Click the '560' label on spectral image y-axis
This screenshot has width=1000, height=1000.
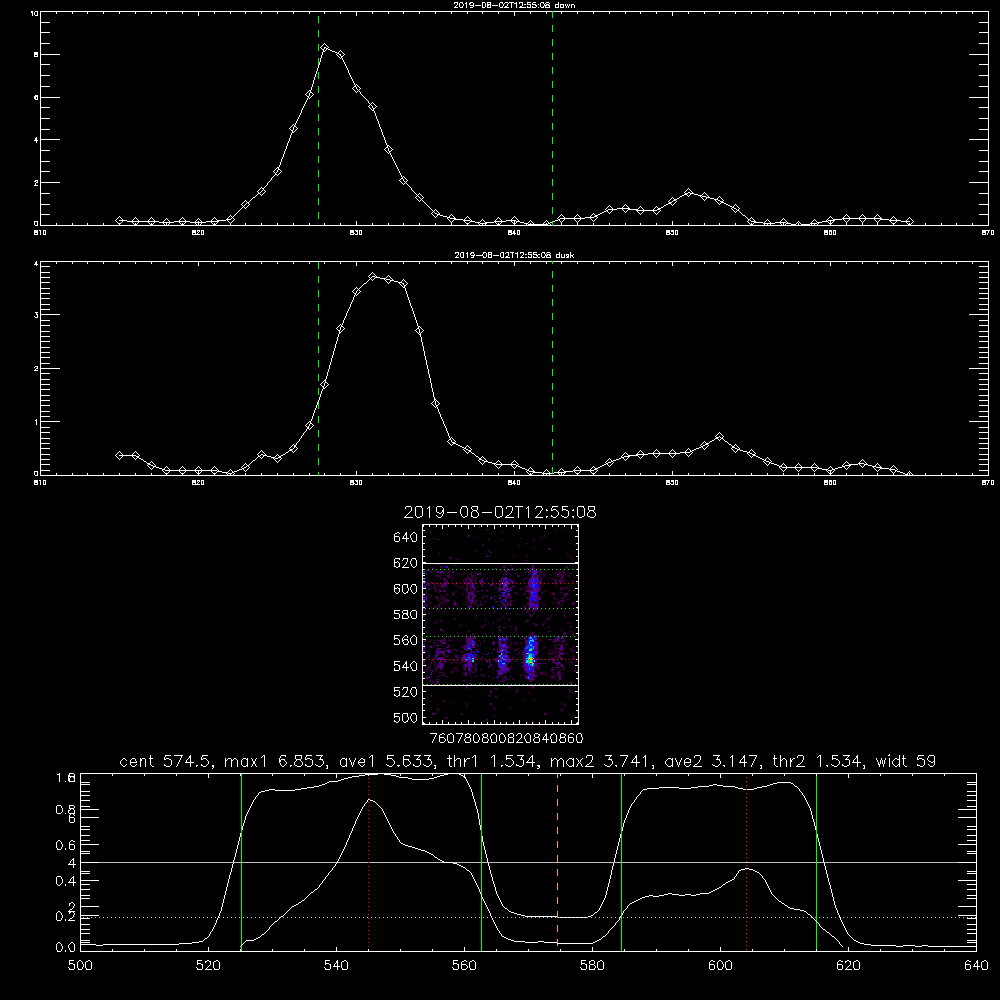(406, 640)
